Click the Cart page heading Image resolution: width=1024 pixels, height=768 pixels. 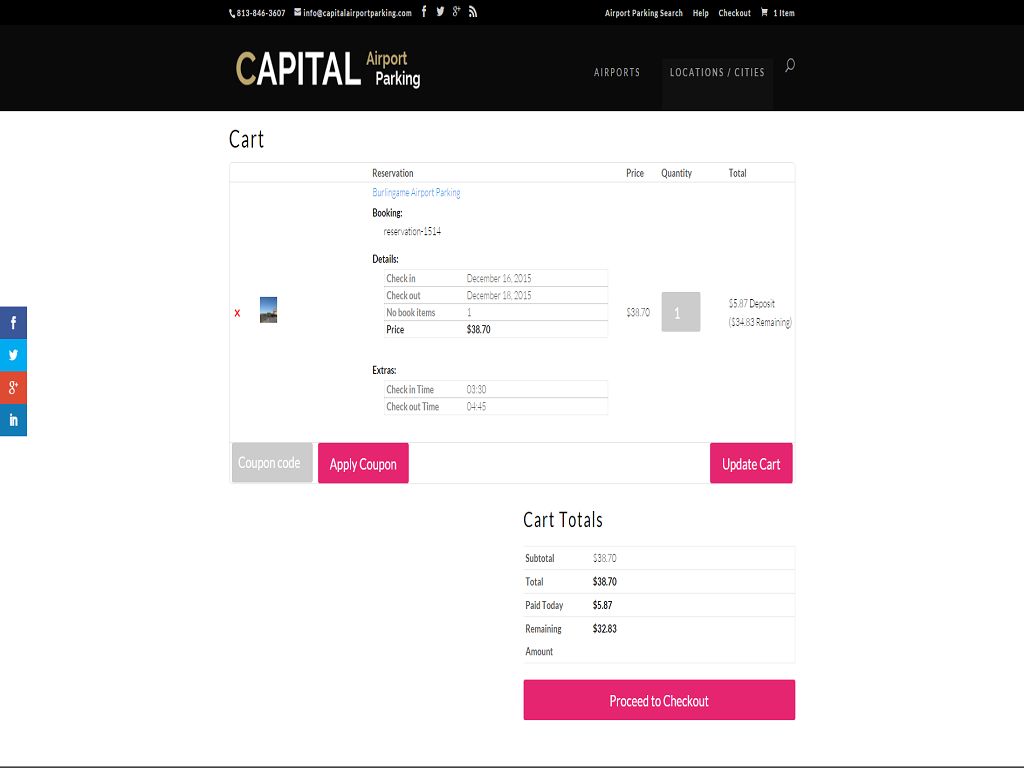tap(246, 139)
